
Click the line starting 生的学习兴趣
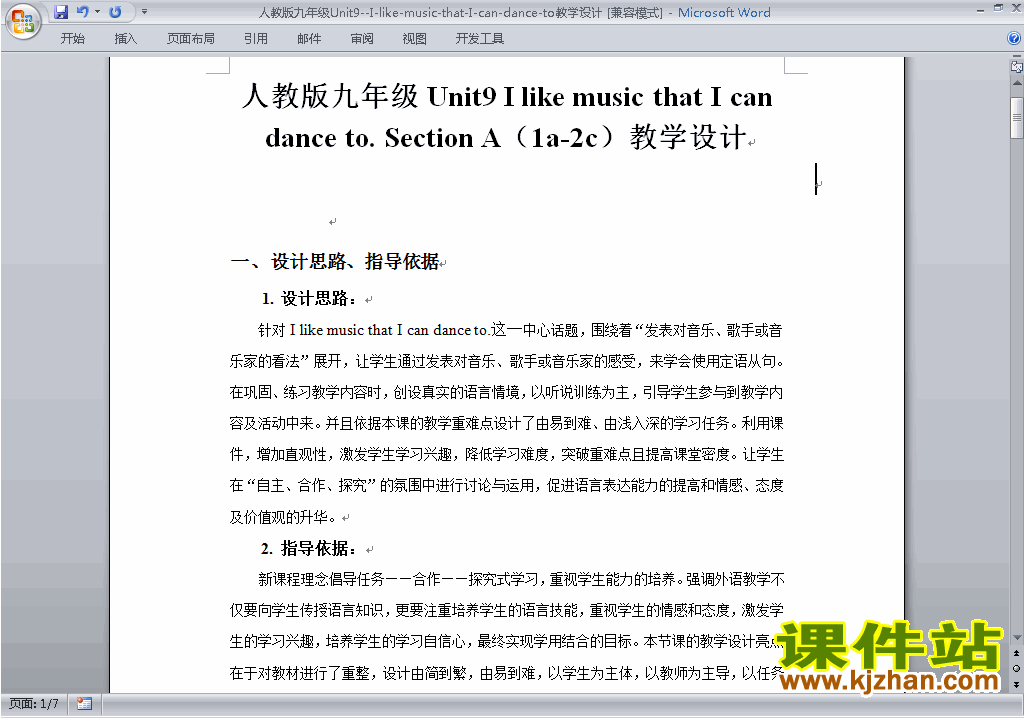point(506,641)
